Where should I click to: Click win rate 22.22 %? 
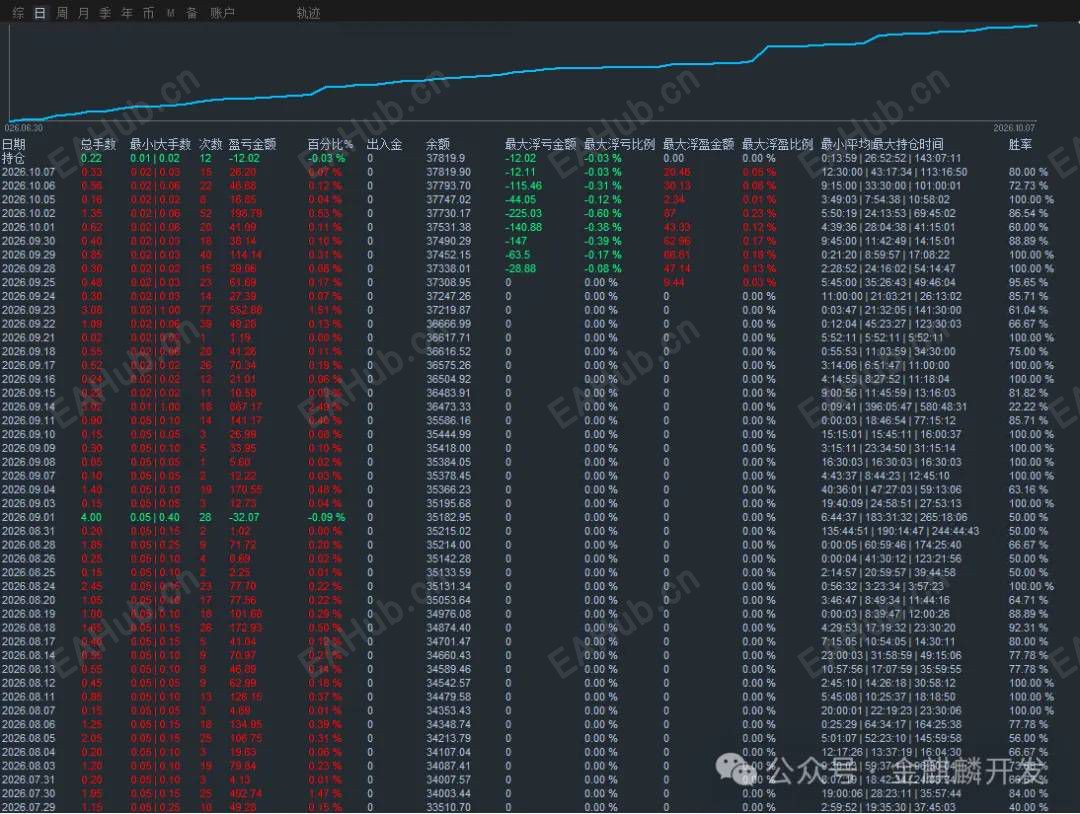click(x=1028, y=406)
